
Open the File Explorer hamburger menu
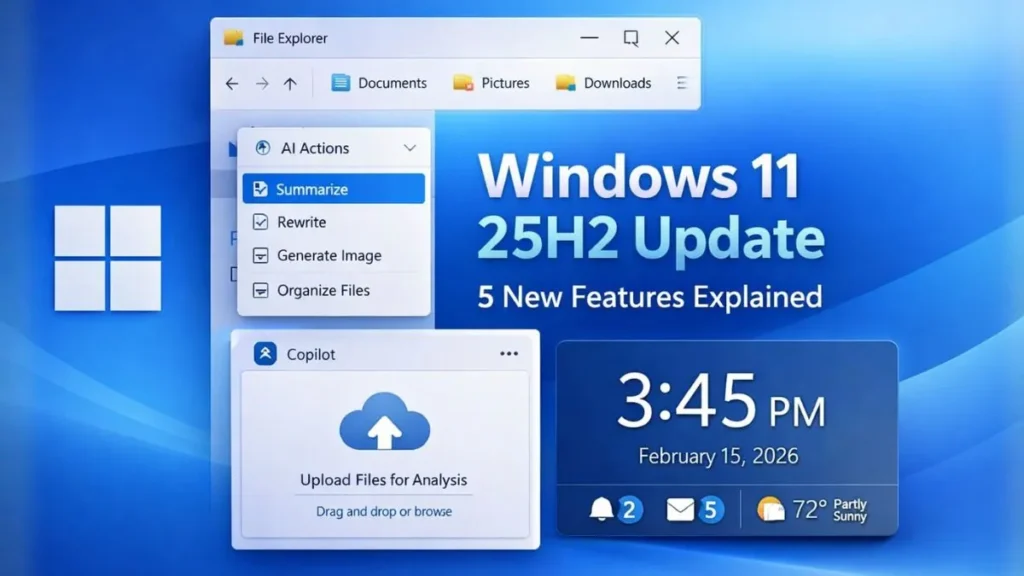click(x=685, y=83)
